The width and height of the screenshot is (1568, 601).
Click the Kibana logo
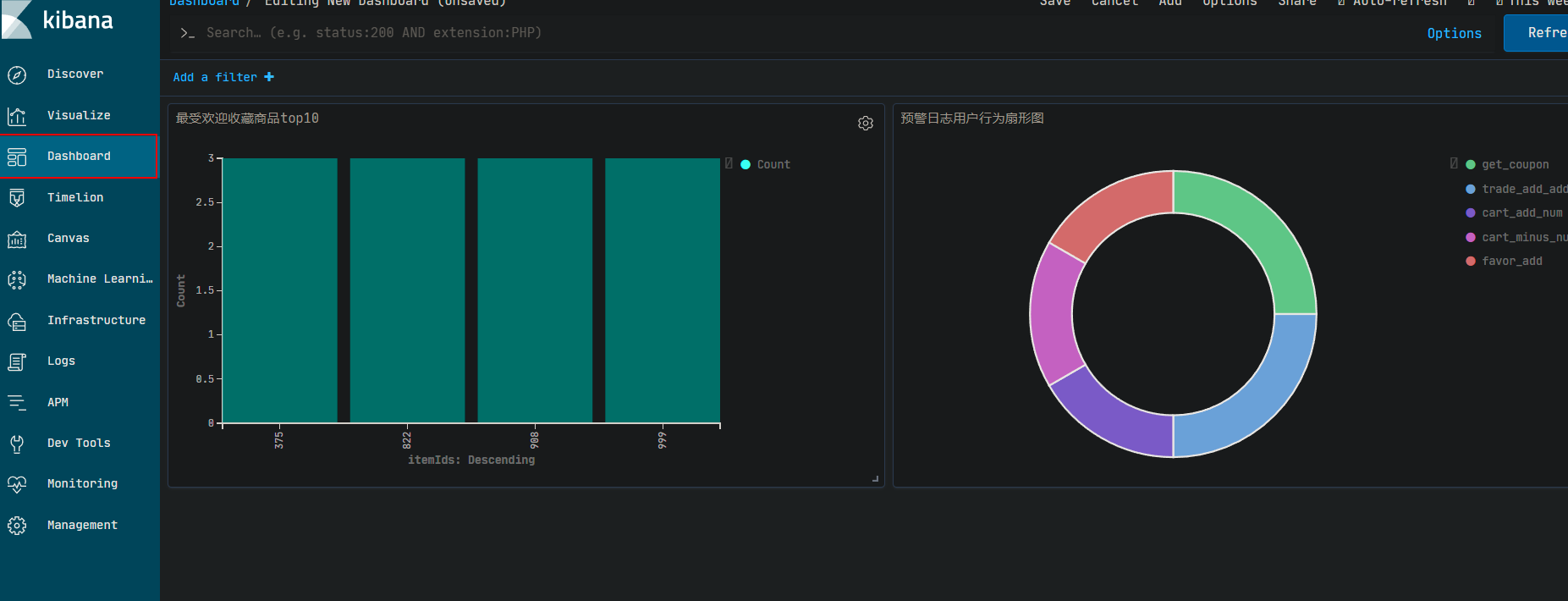tap(58, 19)
